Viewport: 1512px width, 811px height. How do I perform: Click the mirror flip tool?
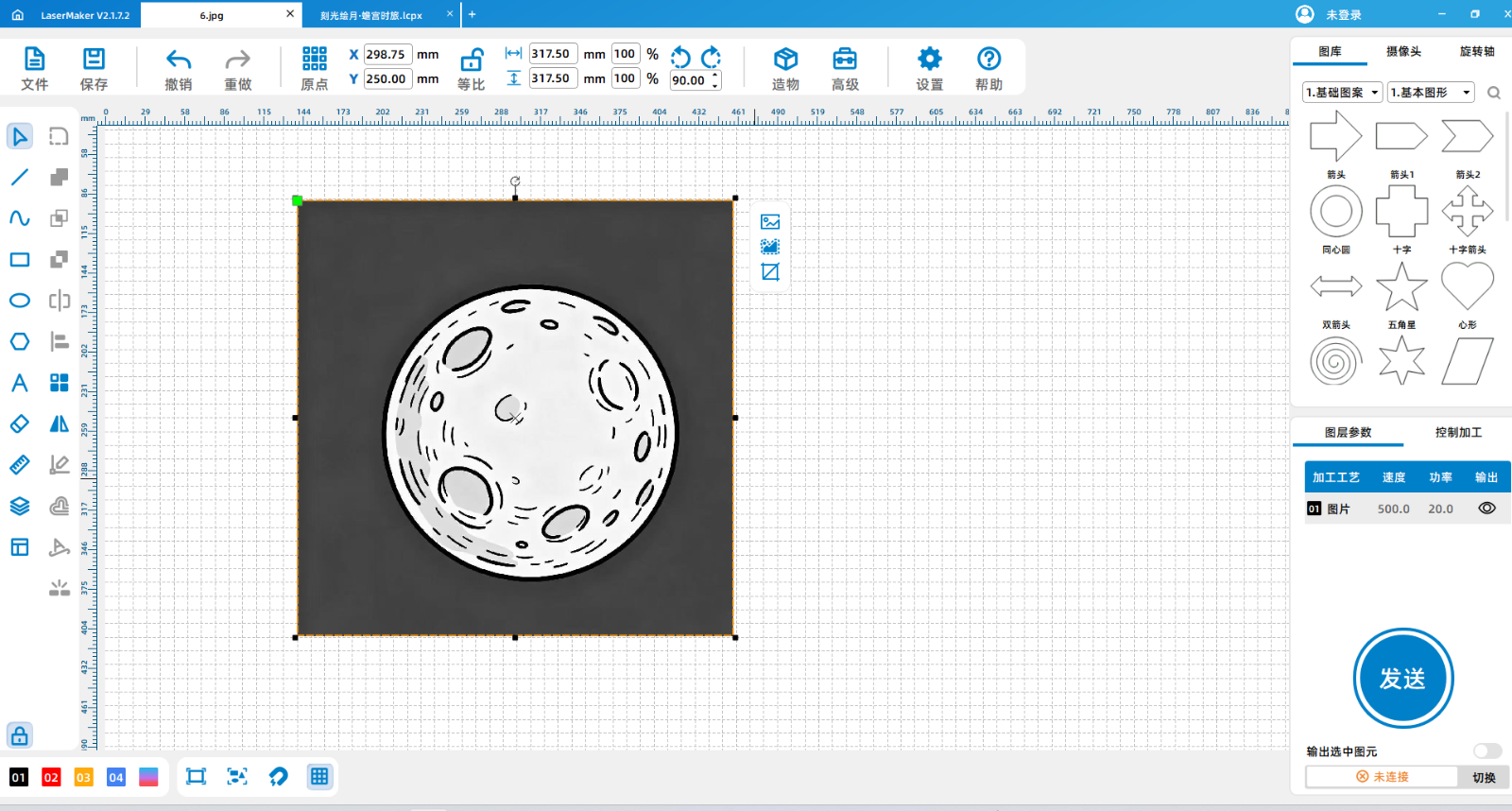pyautogui.click(x=60, y=424)
